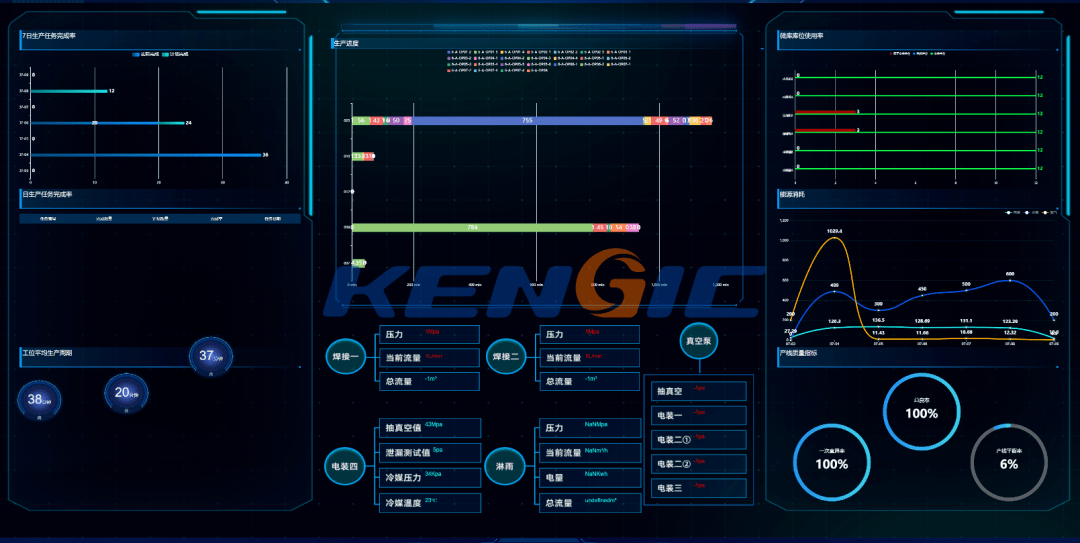Click the 784 green segment in 生产进度 chart

(472, 227)
